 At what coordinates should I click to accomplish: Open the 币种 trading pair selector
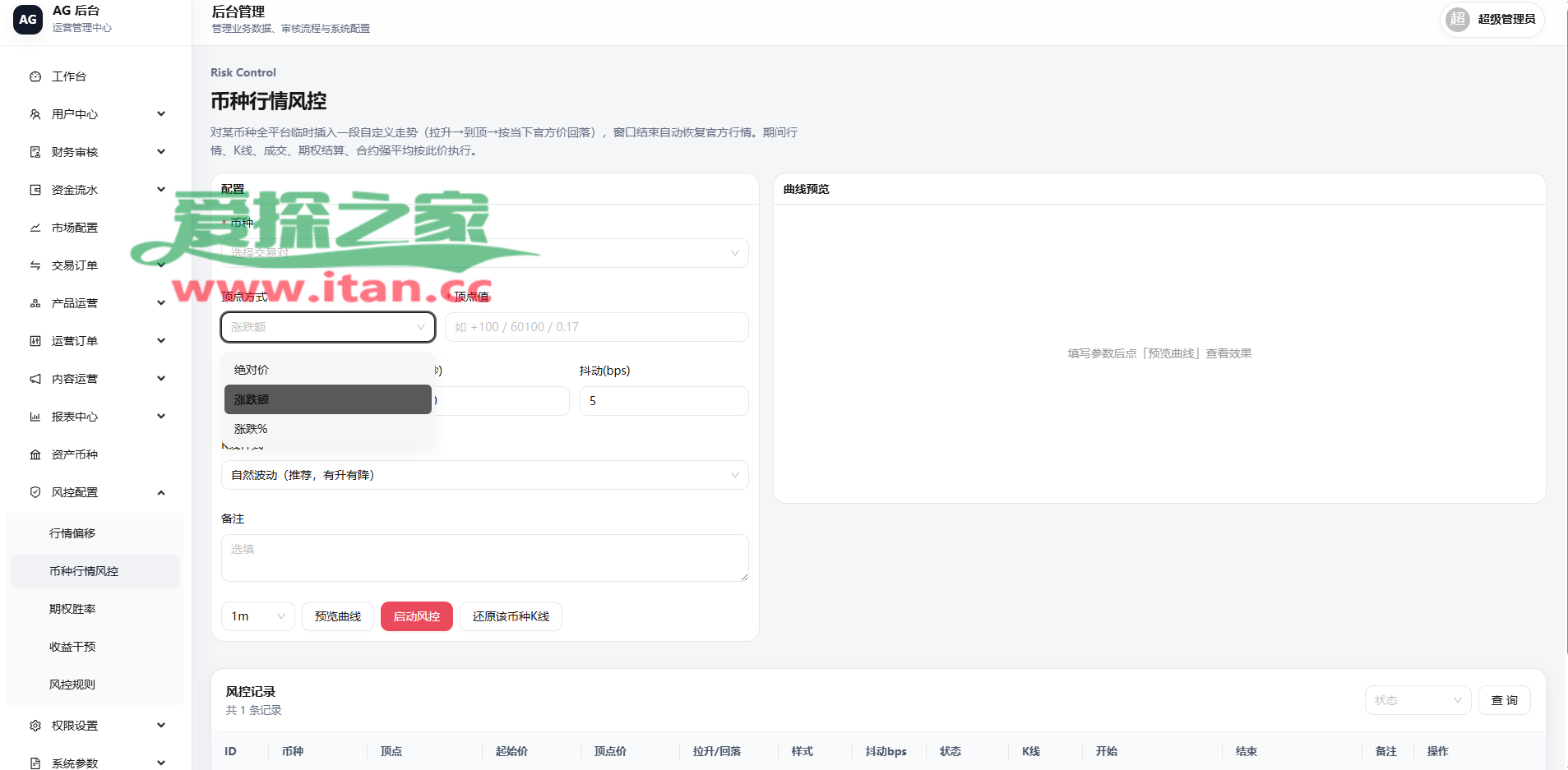tap(485, 253)
